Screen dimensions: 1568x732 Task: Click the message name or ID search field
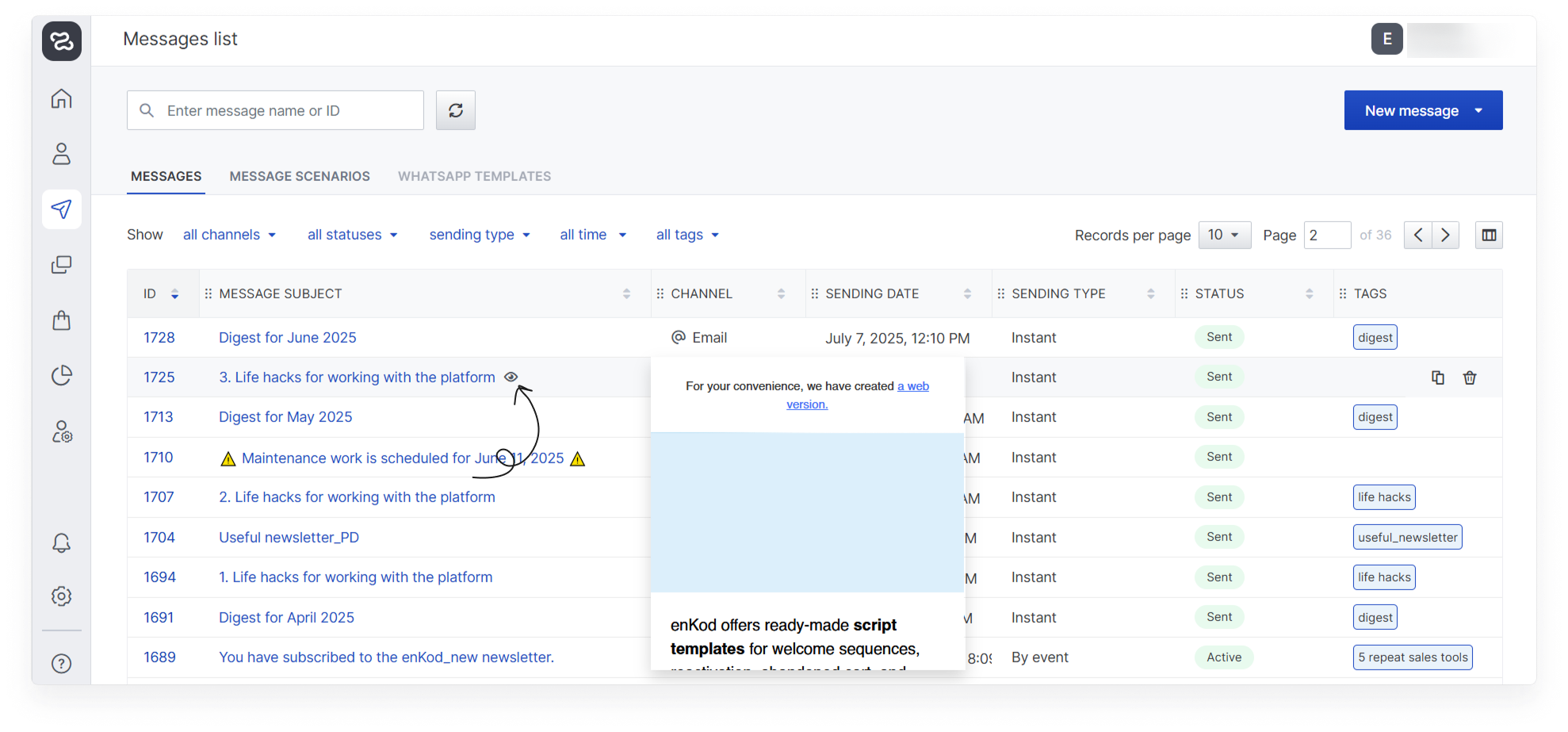pos(285,111)
